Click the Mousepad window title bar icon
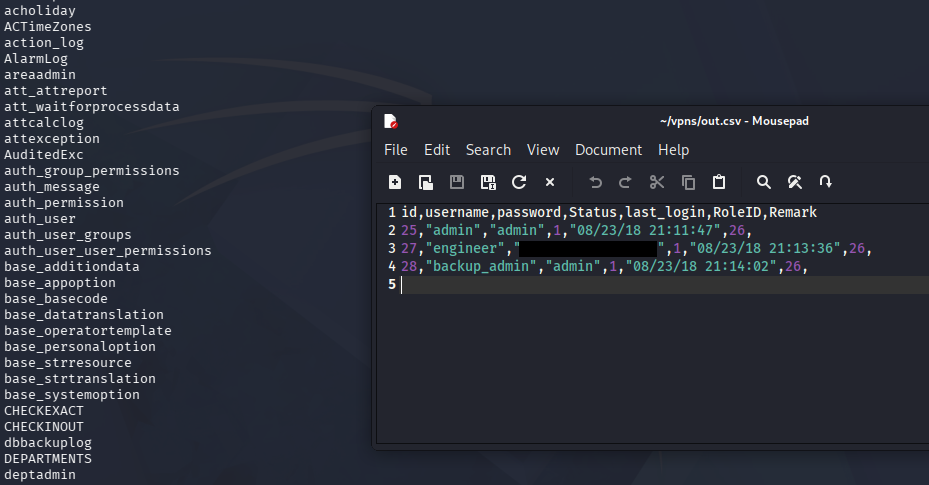 (391, 121)
